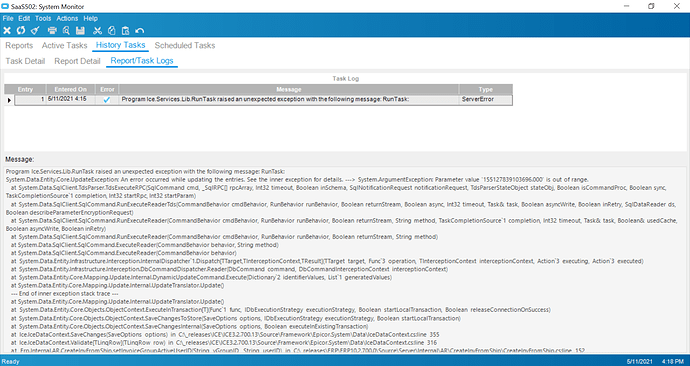Click the 5/11/2021 date in status bar
690x366 pixels.
[x=640, y=362]
